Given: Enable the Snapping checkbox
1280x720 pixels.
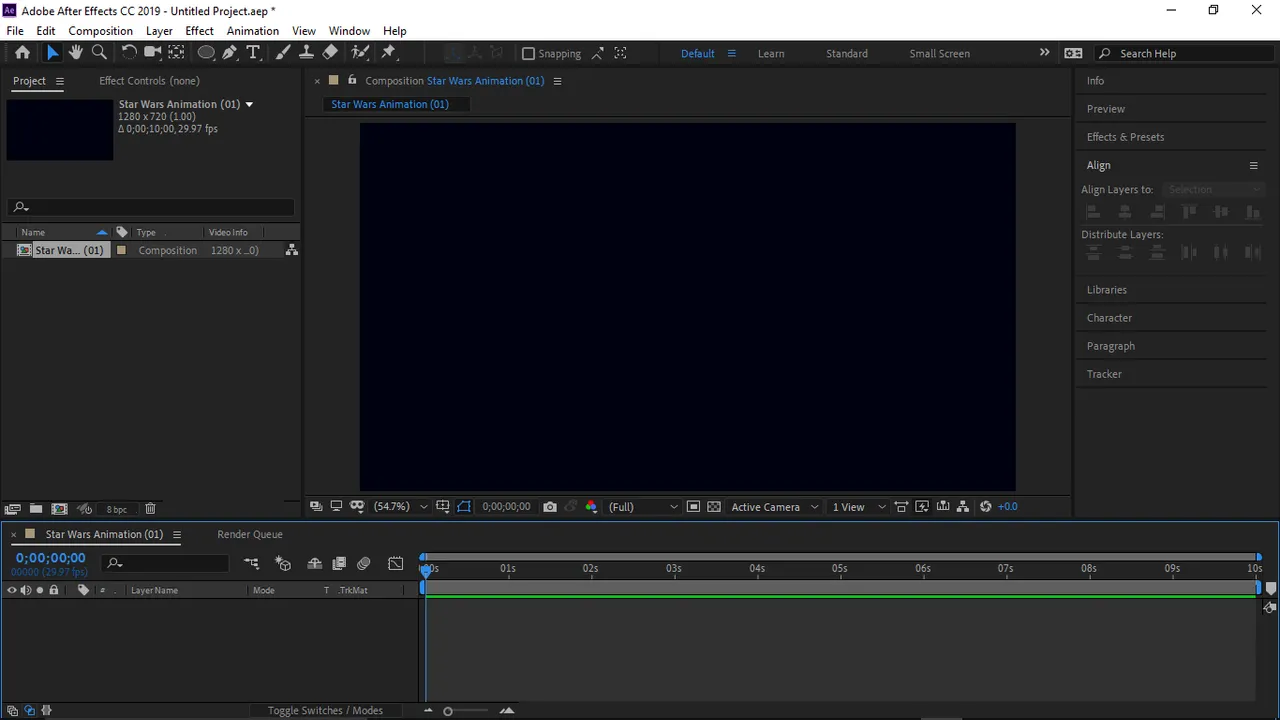Looking at the screenshot, I should [x=529, y=54].
